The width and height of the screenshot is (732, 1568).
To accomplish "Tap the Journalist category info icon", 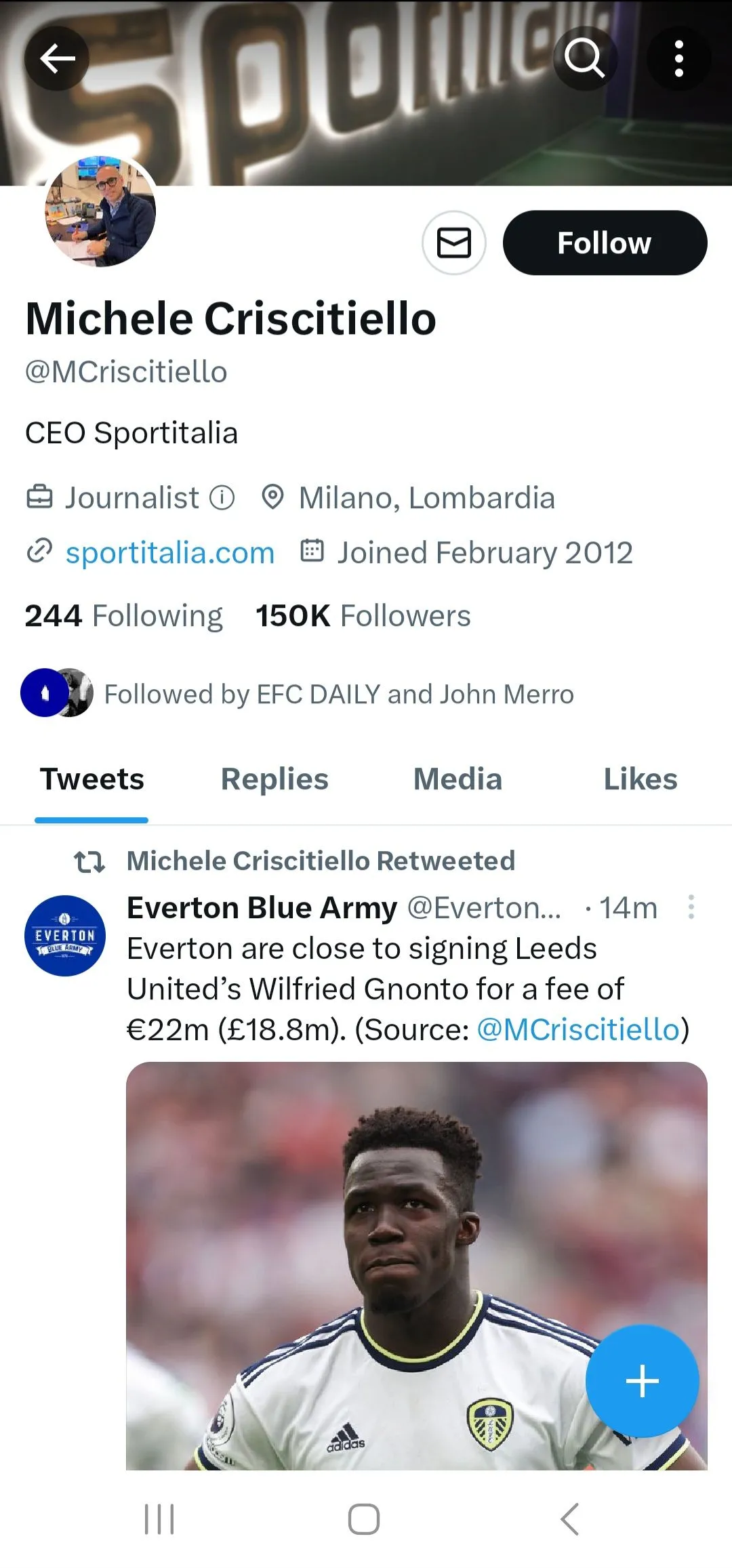I will click(222, 497).
